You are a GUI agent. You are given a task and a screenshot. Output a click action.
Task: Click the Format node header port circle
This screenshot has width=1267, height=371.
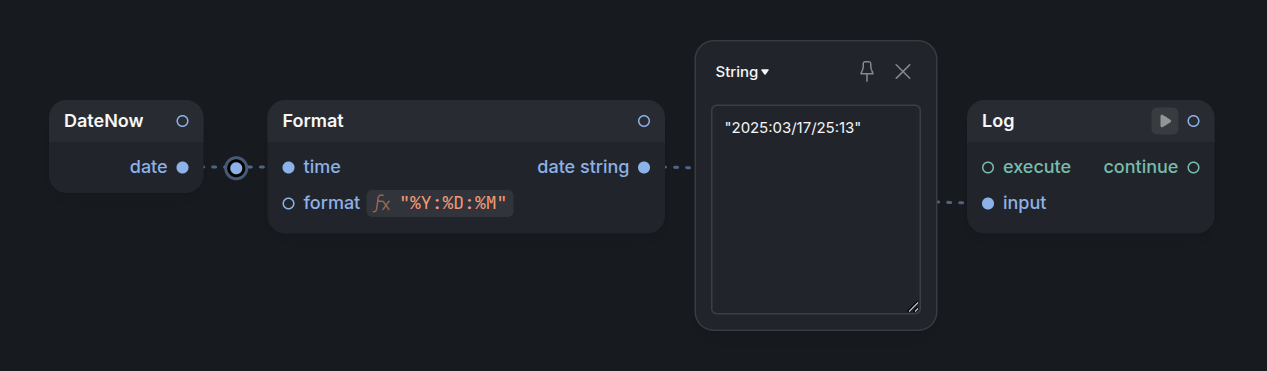pos(644,121)
